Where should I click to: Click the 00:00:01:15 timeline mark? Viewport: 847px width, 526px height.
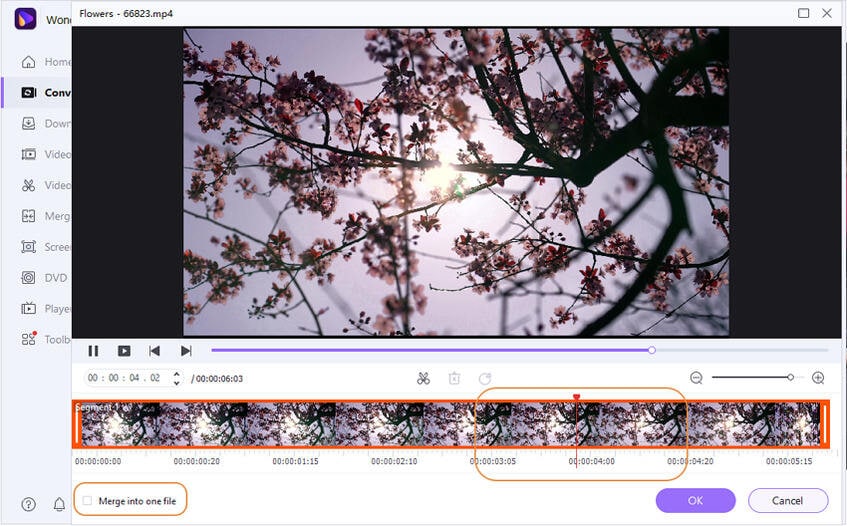(295, 462)
